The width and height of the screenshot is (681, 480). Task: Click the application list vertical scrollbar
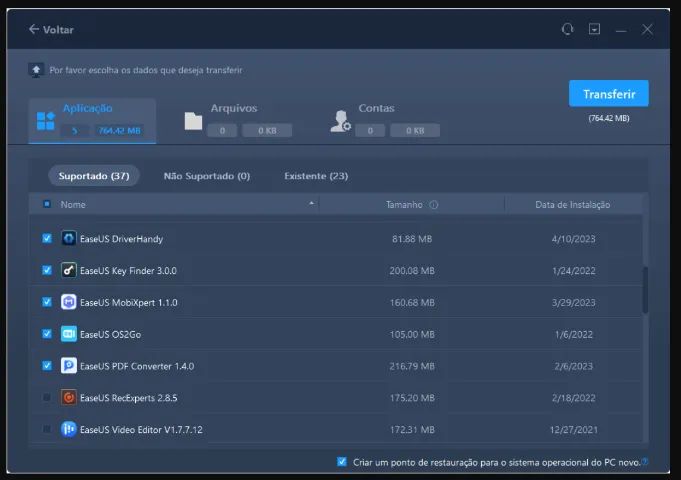click(645, 290)
